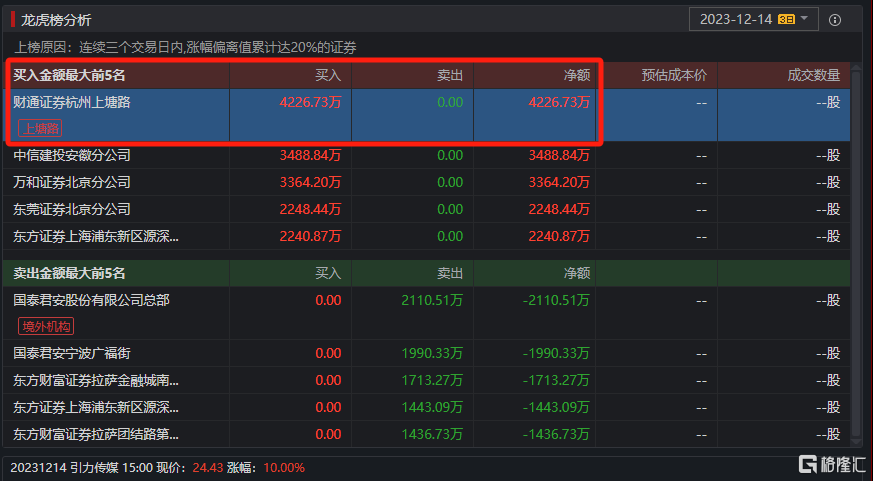Click the 成交数量 column header
873x481 pixels.
[813, 75]
